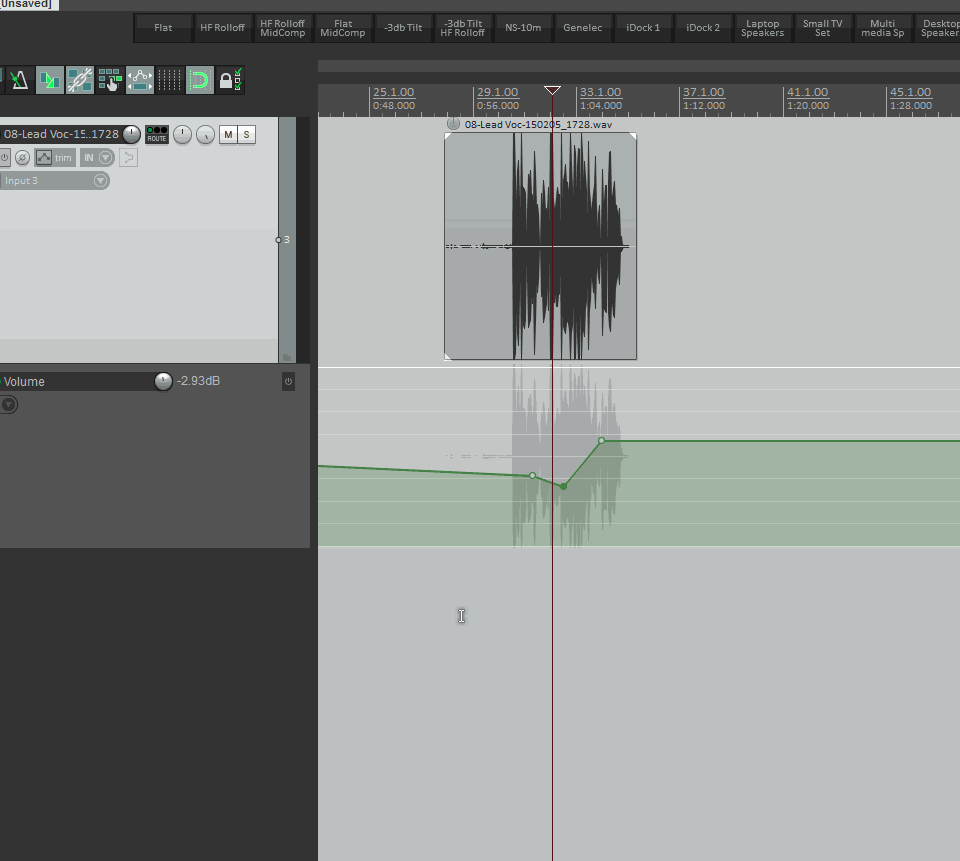Click track number 3 label
Viewport: 960px width, 861px height.
click(x=287, y=239)
